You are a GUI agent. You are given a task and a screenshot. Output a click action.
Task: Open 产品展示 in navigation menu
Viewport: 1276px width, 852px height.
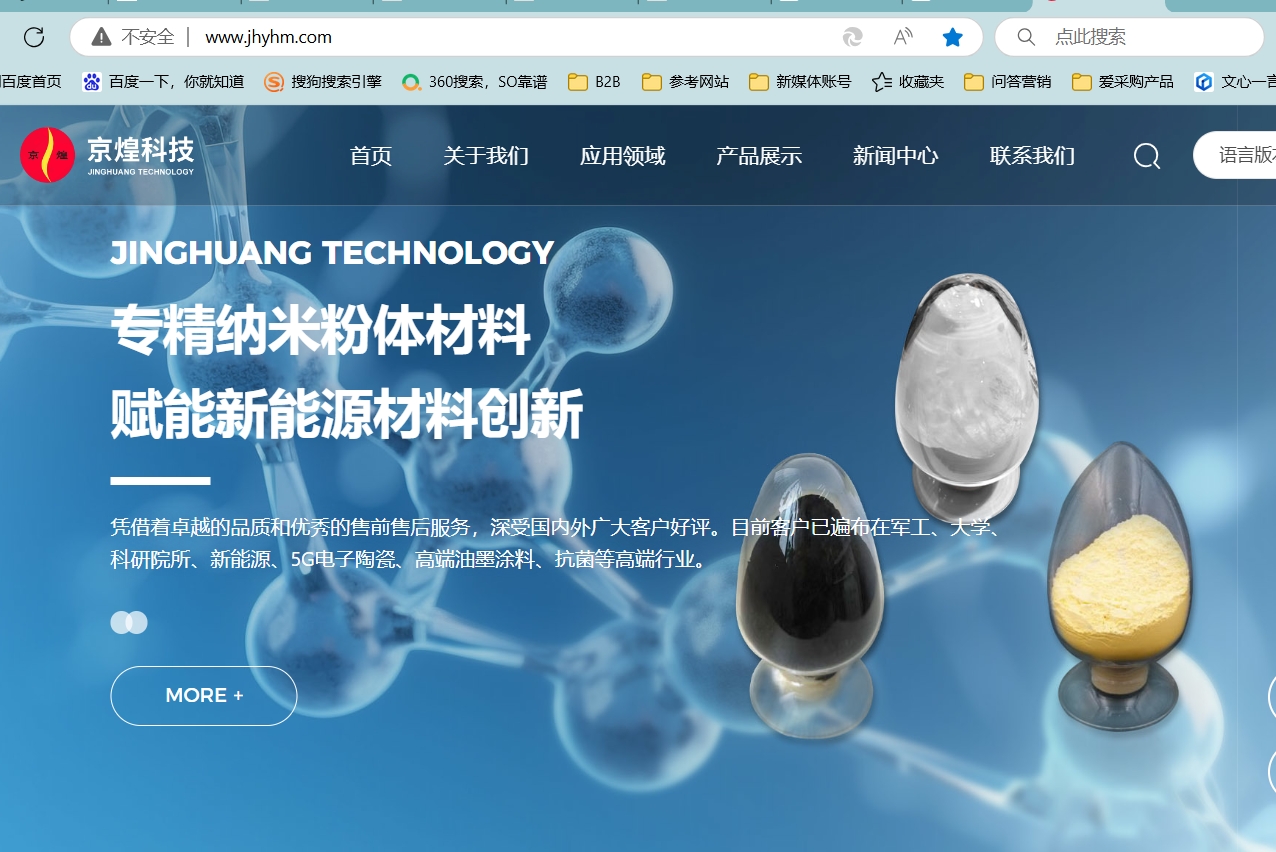click(x=759, y=156)
